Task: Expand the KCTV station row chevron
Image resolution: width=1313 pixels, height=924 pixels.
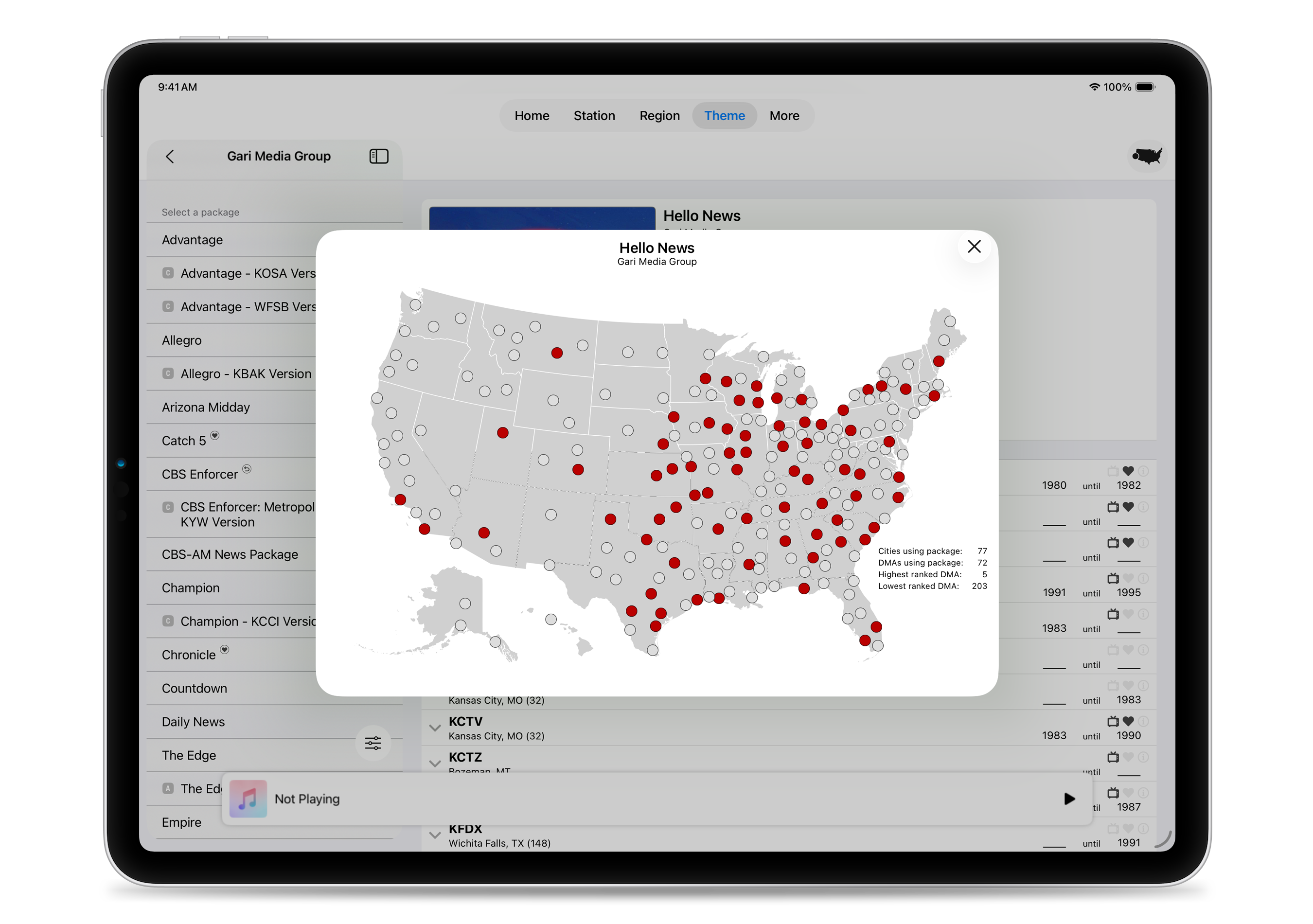Action: click(x=435, y=728)
